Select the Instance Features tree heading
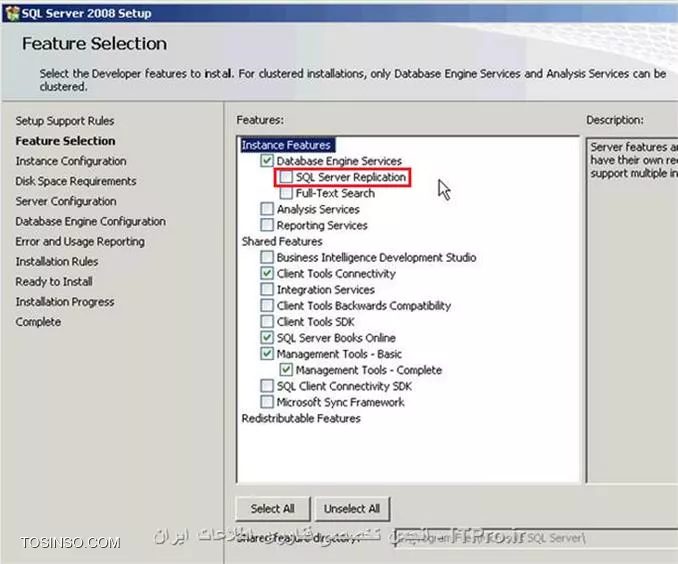The image size is (678, 564). (x=286, y=145)
